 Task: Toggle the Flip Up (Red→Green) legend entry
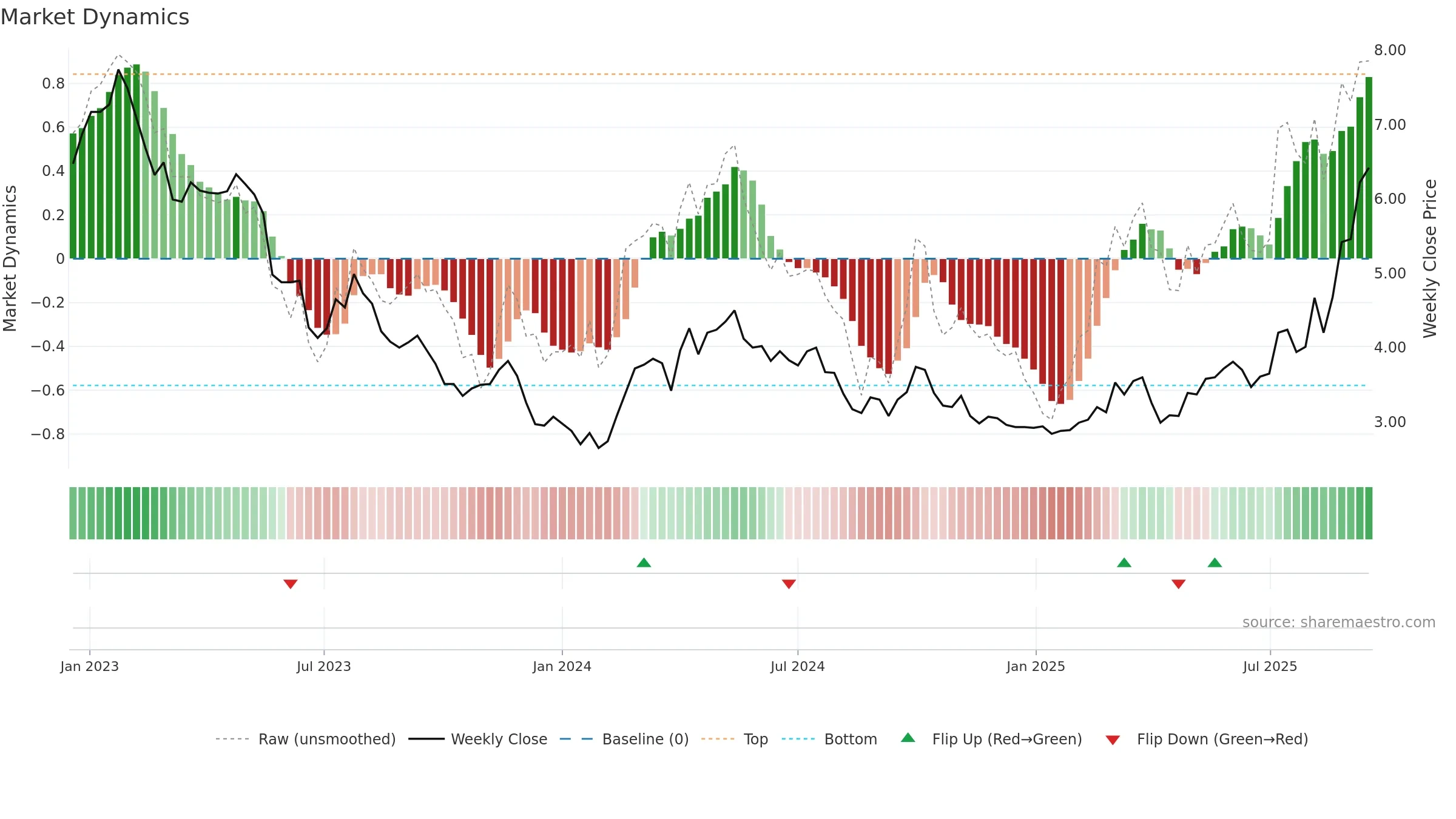(x=991, y=739)
